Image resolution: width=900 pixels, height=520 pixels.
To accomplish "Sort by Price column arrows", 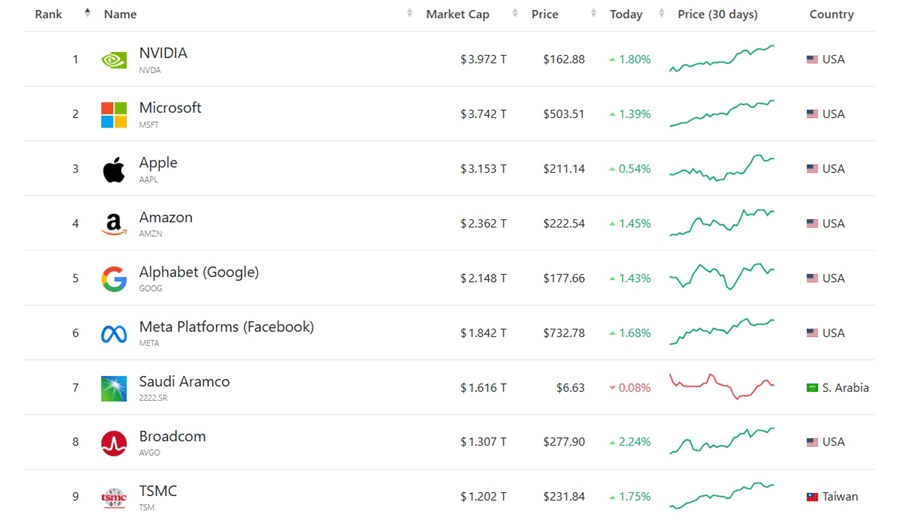I will click(593, 13).
